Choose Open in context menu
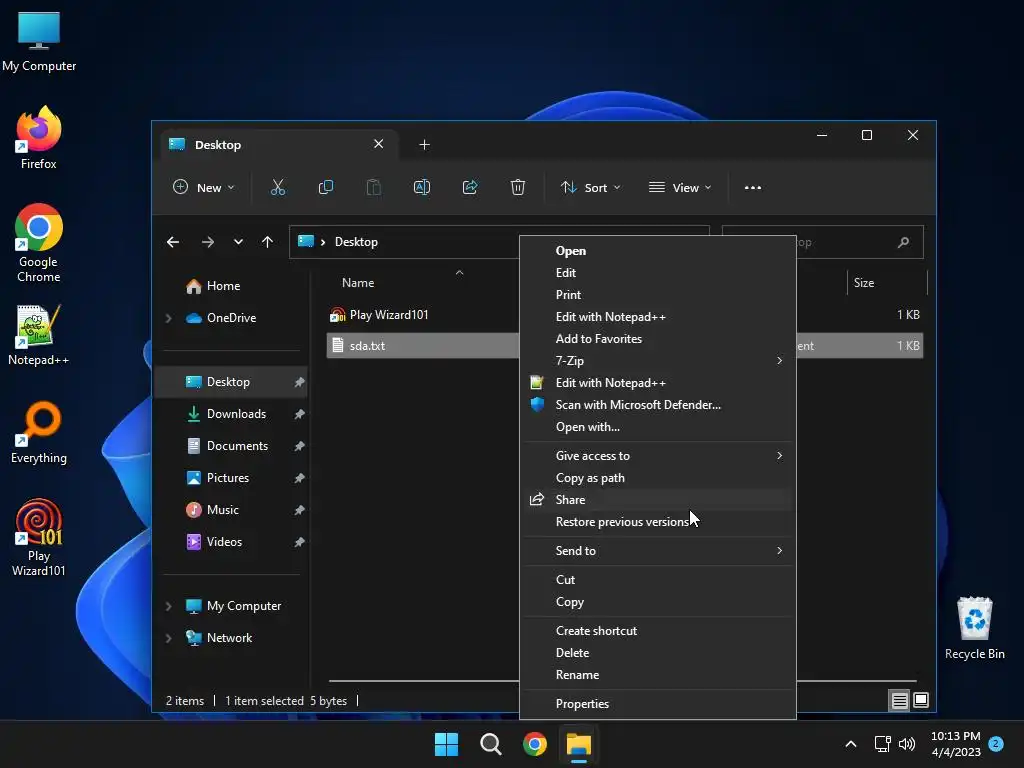Image resolution: width=1024 pixels, height=768 pixels. click(x=658, y=251)
